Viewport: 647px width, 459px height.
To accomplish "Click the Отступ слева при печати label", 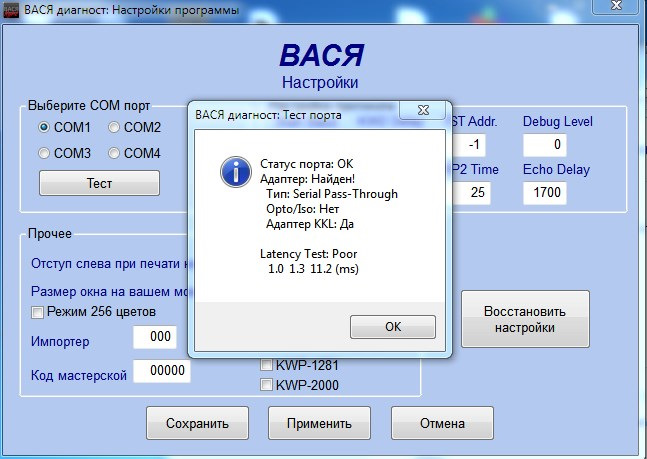I will tap(109, 264).
